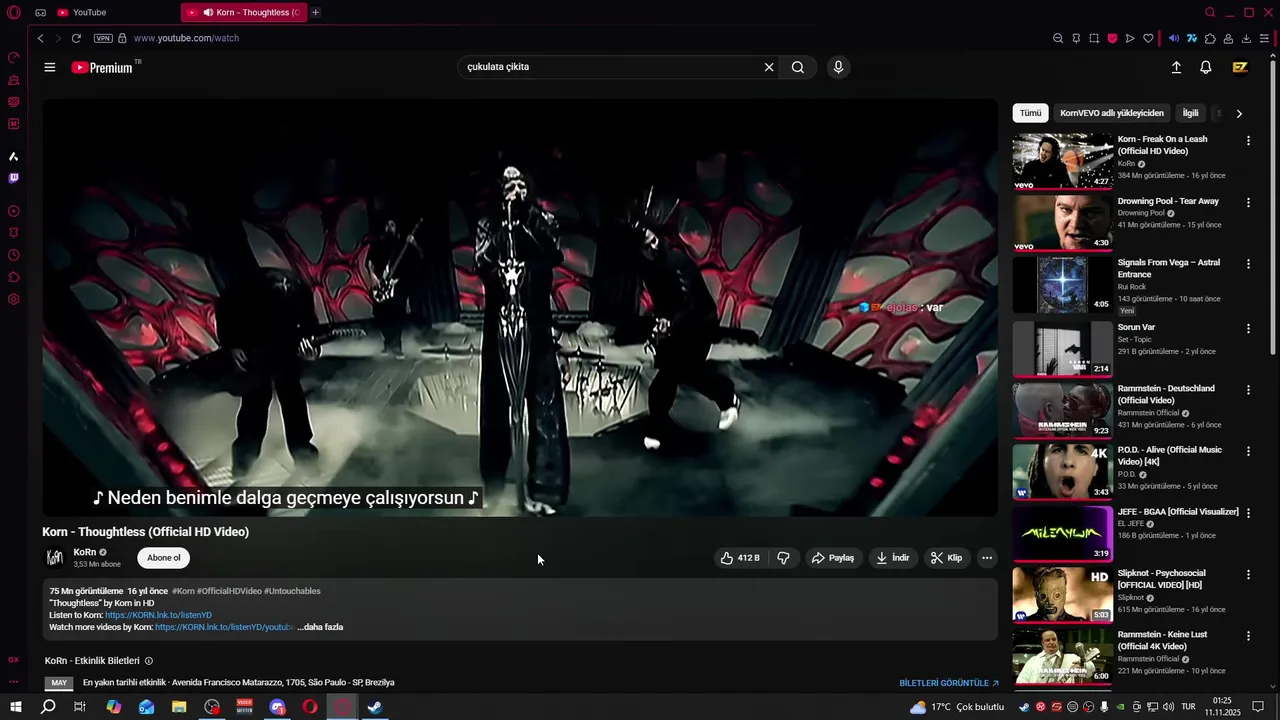Click the search magnifier button
The image size is (1280, 720).
pos(798,67)
